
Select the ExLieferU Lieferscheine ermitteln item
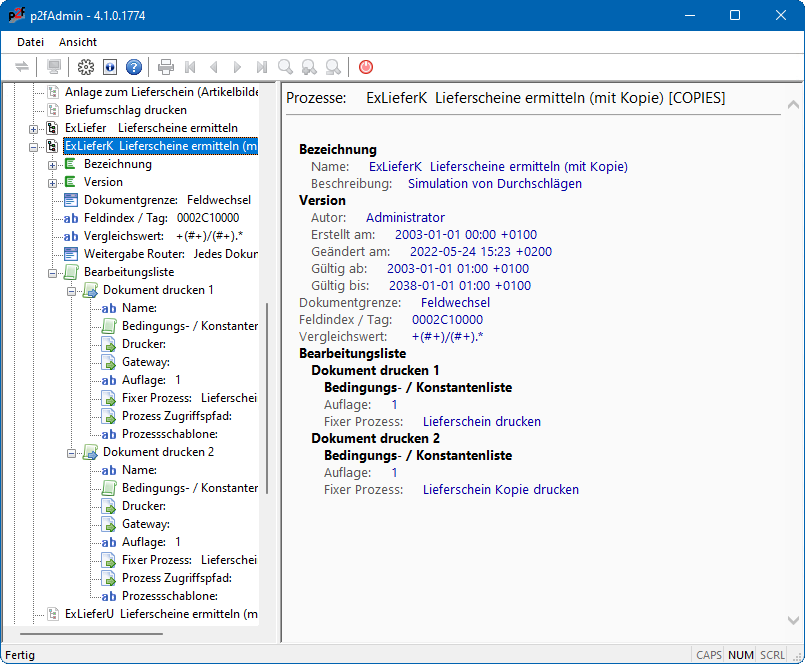160,614
